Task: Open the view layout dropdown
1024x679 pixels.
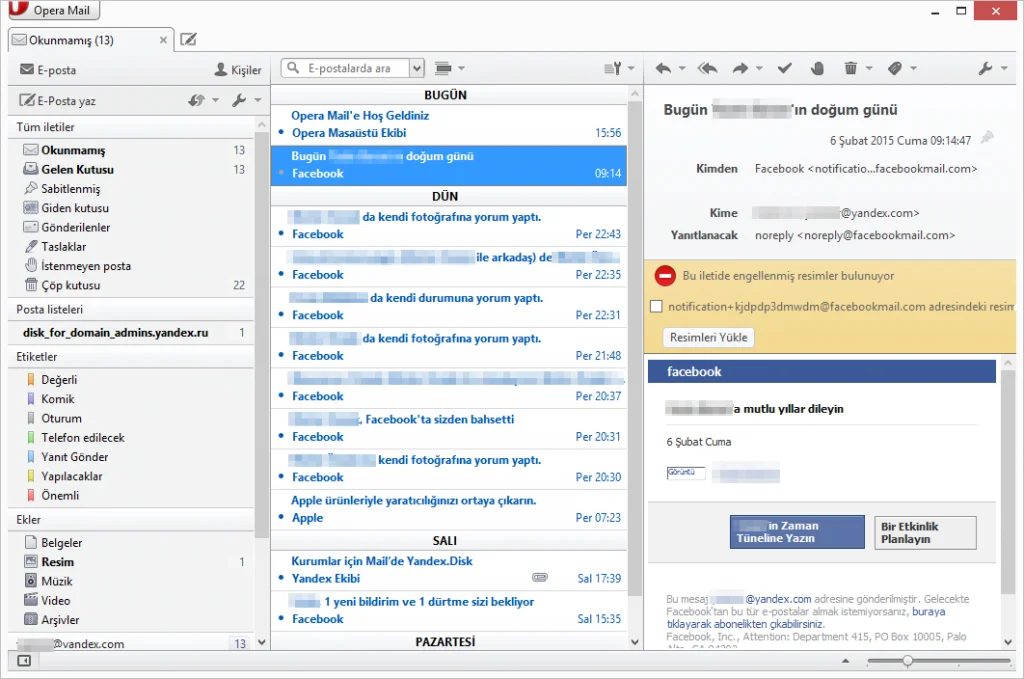Action: 449,68
